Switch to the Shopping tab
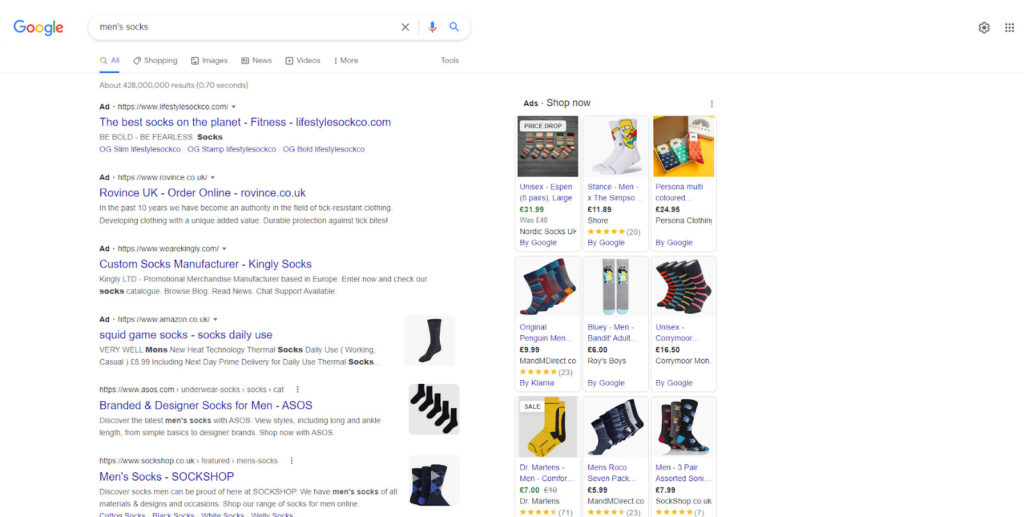The image size is (1024, 517). tap(155, 61)
